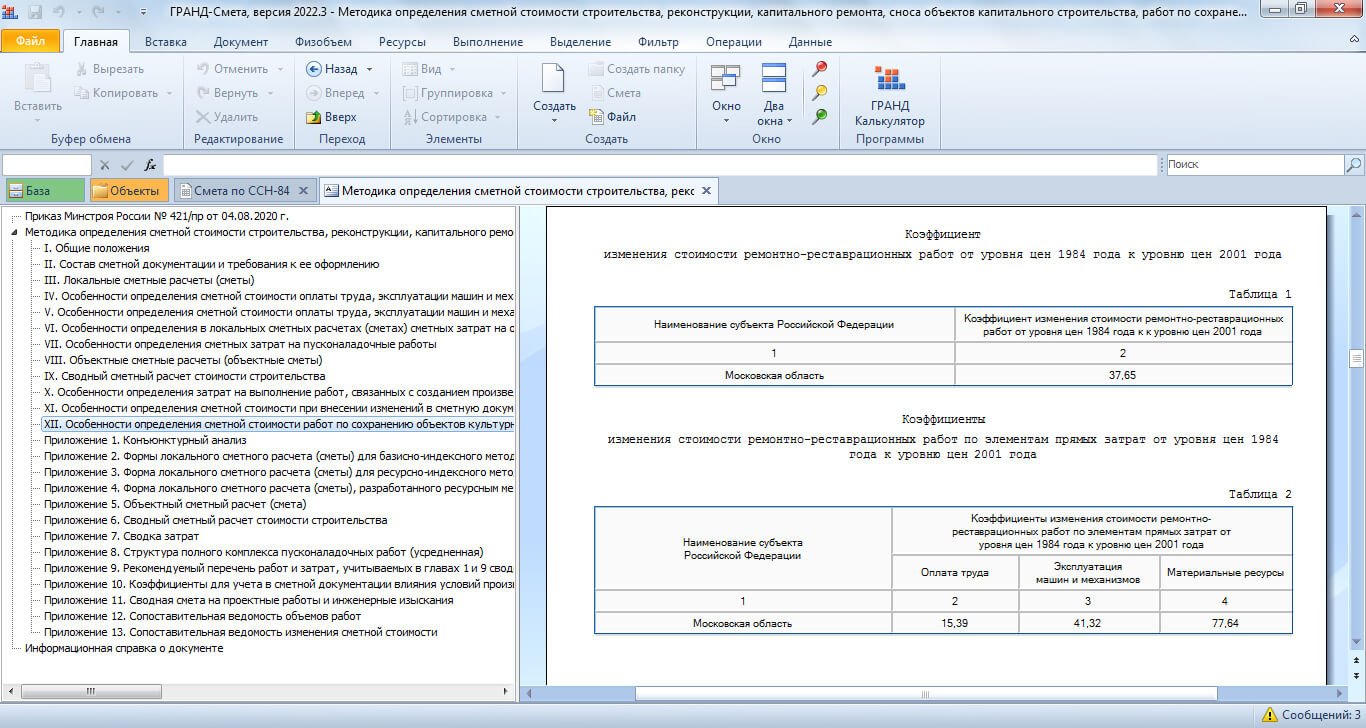
Task: Click the Смета button in the Создать group
Action: click(x=615, y=93)
